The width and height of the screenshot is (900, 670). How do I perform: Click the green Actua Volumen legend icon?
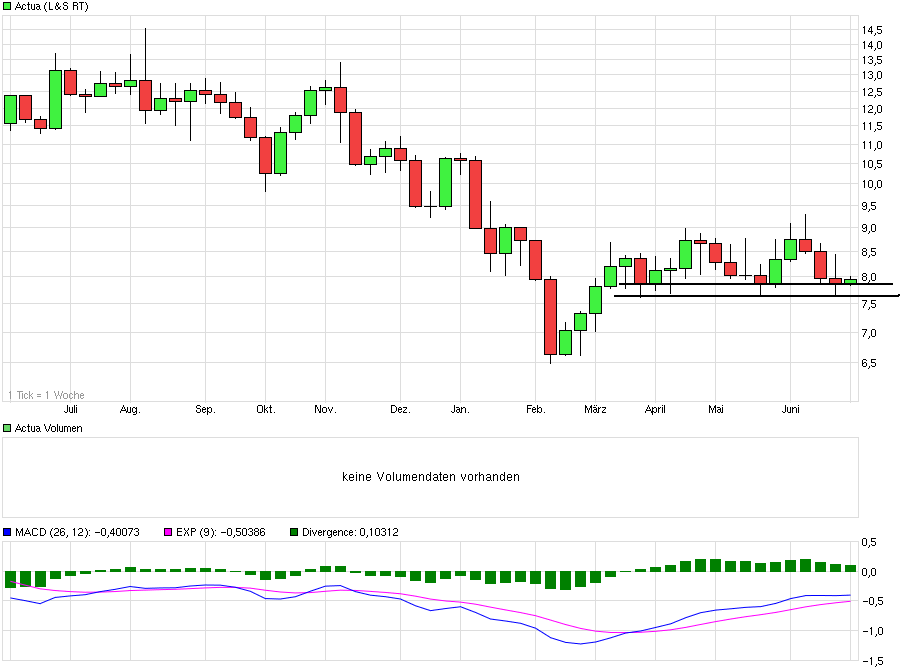coord(8,428)
